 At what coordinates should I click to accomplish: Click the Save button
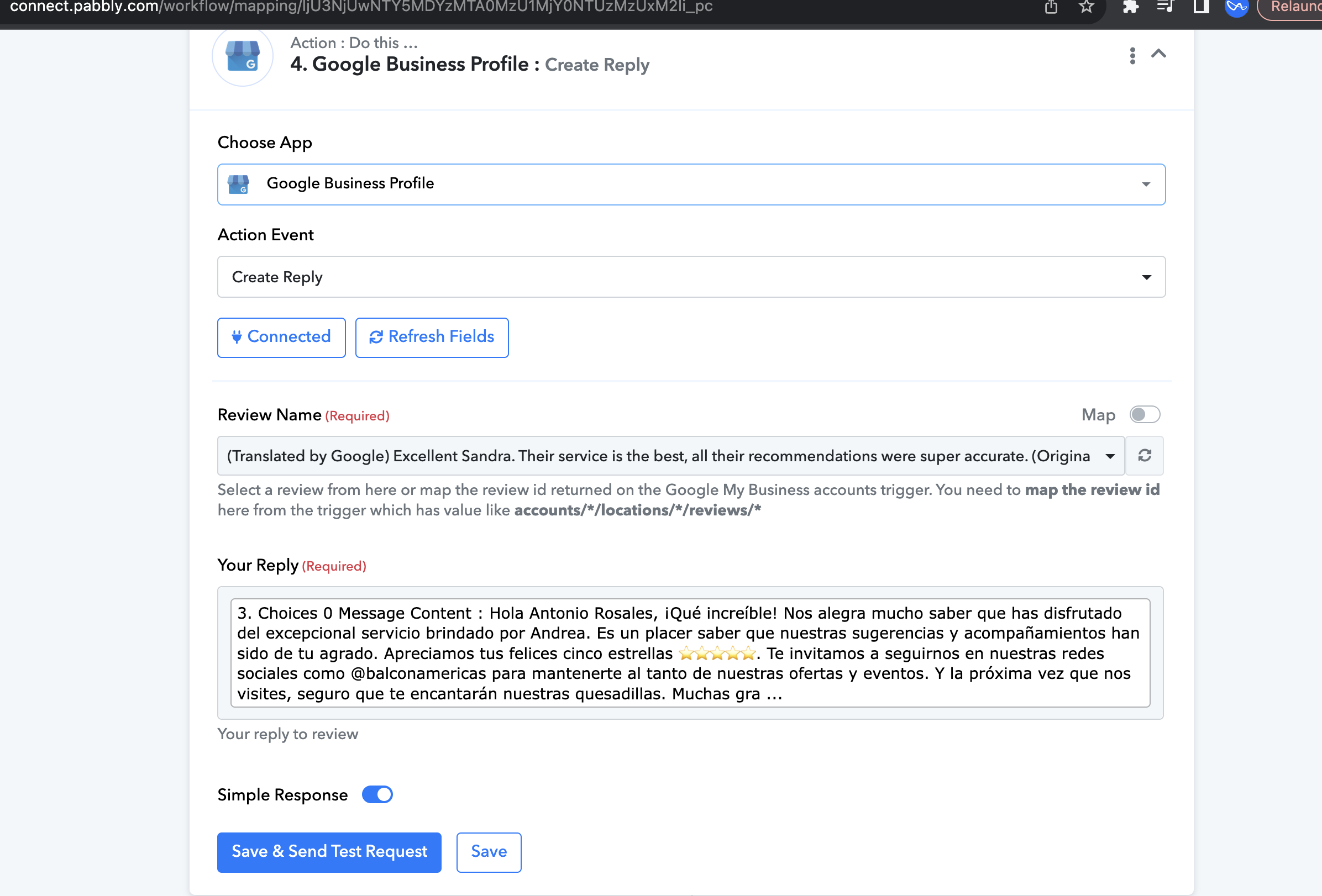click(489, 852)
